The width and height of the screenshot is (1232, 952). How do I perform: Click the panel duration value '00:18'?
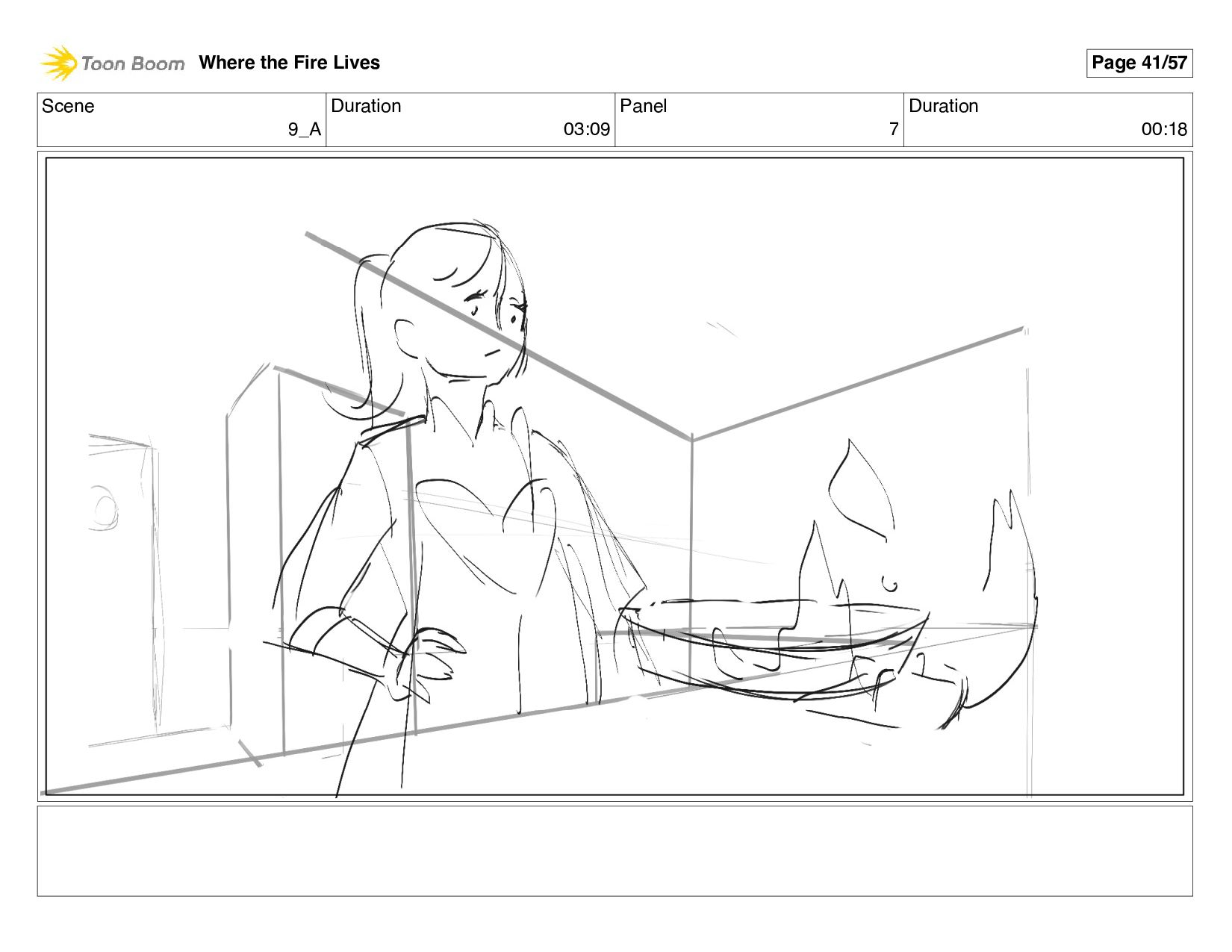pos(1164,129)
